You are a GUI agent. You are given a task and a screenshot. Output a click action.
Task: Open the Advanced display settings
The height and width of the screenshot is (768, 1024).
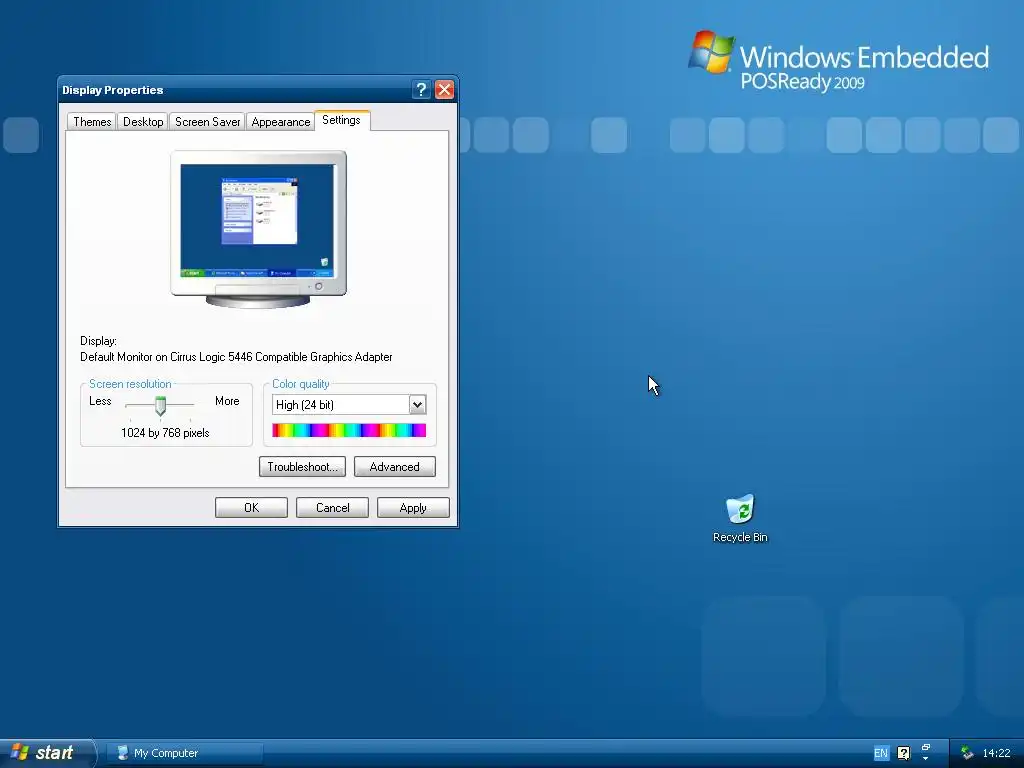[394, 467]
